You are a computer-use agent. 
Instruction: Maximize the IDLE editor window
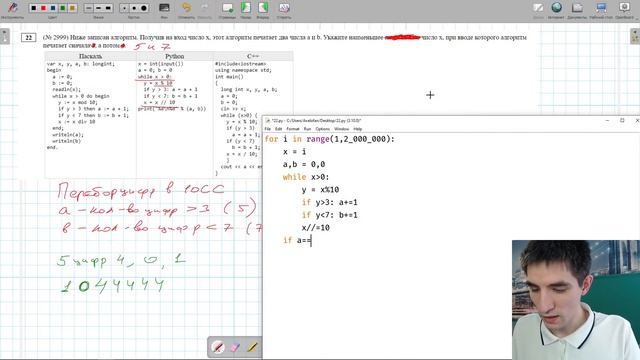tap(622, 120)
